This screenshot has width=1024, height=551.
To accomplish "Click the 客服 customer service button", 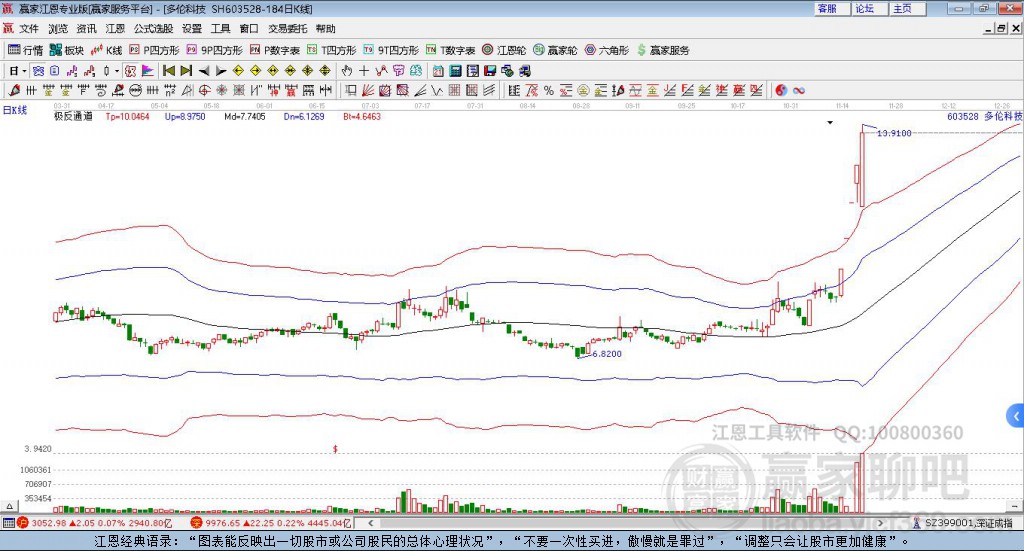I will (831, 8).
